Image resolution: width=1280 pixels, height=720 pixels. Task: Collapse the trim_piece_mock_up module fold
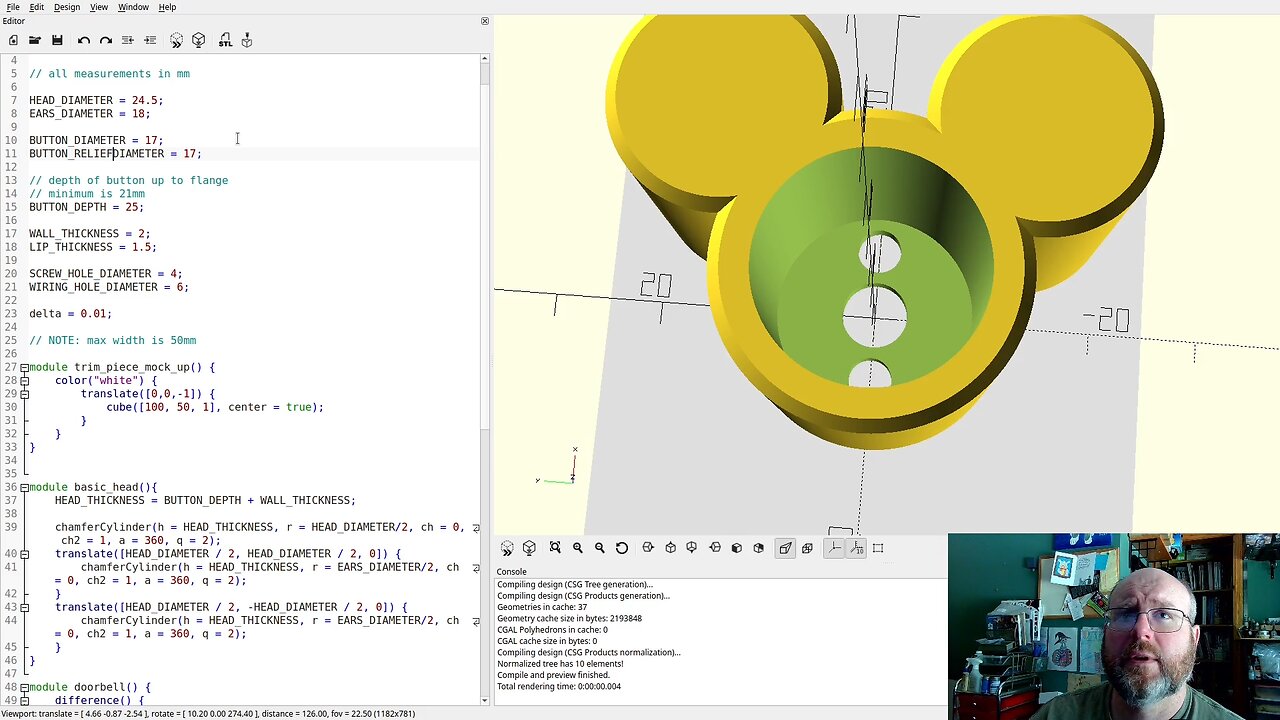24,367
